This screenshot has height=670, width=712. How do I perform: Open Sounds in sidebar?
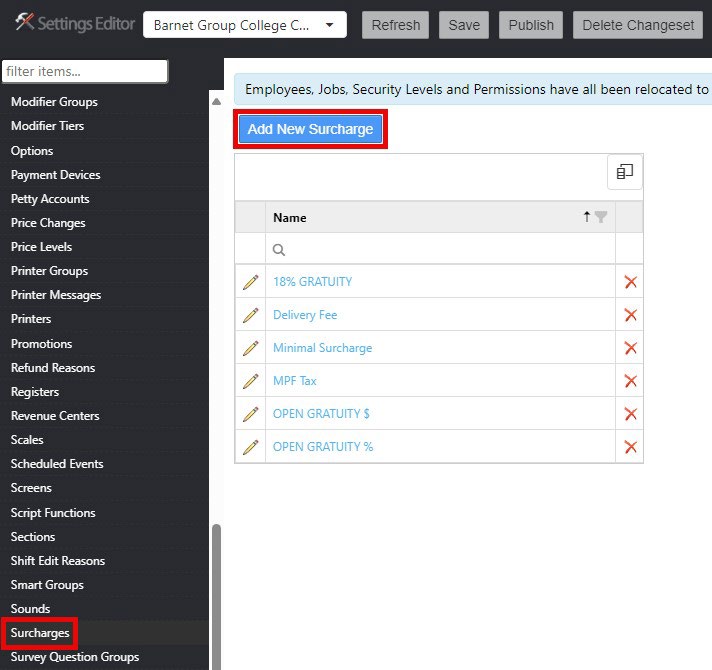pos(30,609)
